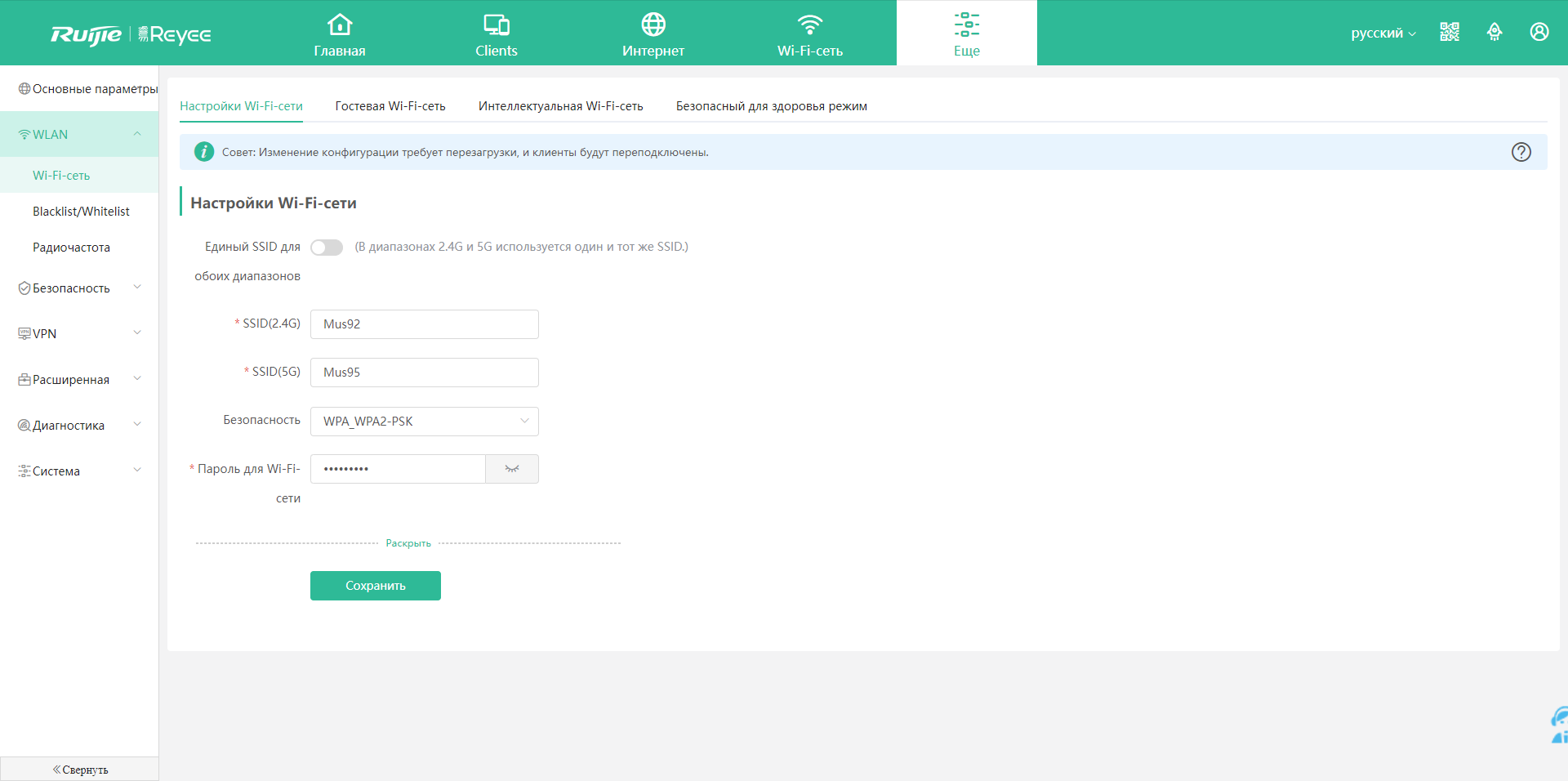The image size is (1568, 781).
Task: Open the Wi-Fi-сеть signal icon
Action: click(x=810, y=25)
